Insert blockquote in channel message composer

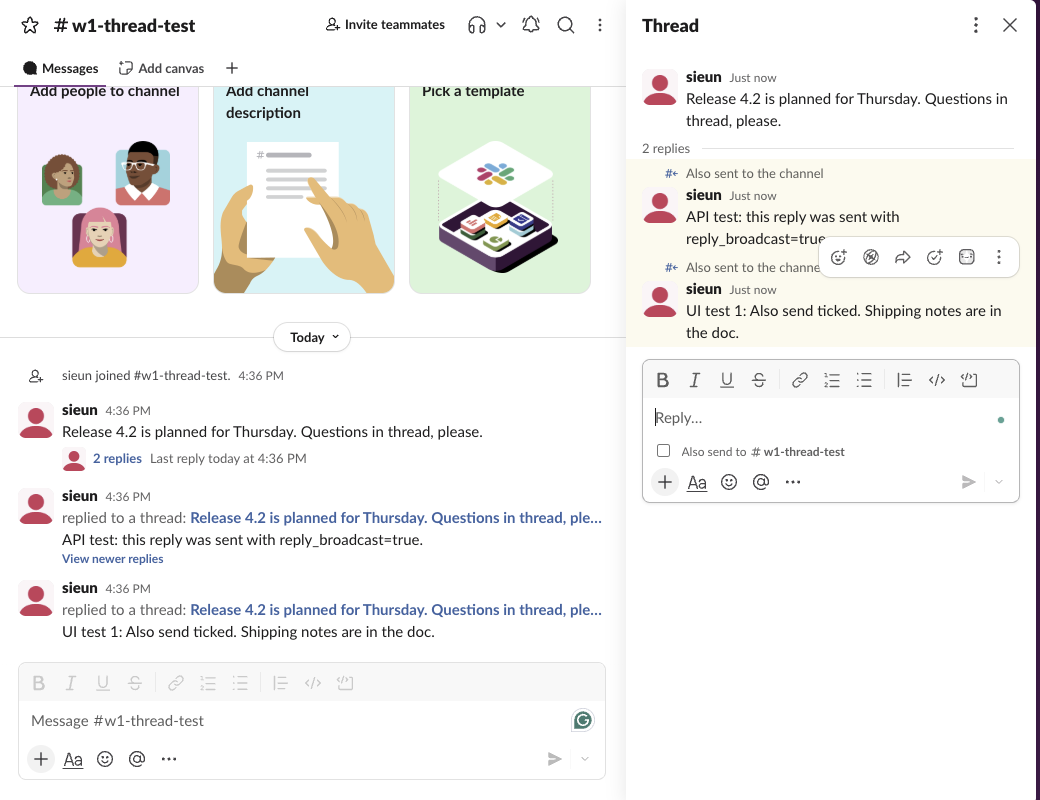click(x=280, y=683)
